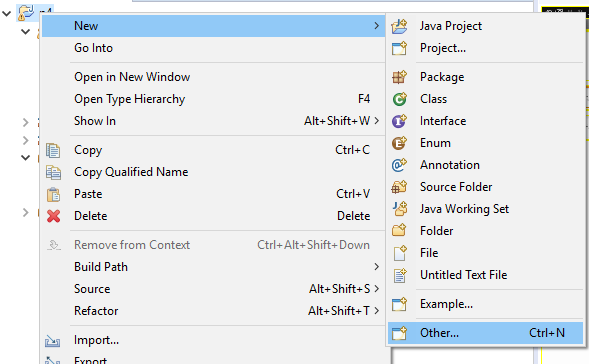Screen dimensions: 589x364
Task: Click the Annotation @ icon
Action: [x=399, y=165]
